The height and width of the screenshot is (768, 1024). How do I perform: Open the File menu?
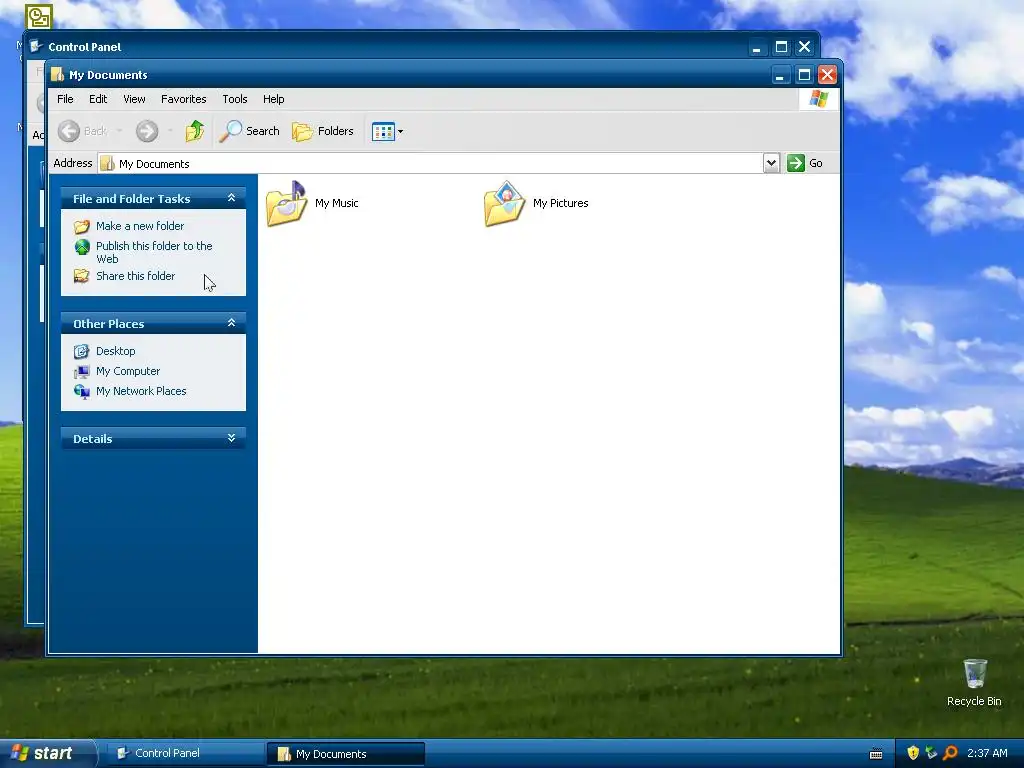pos(65,99)
